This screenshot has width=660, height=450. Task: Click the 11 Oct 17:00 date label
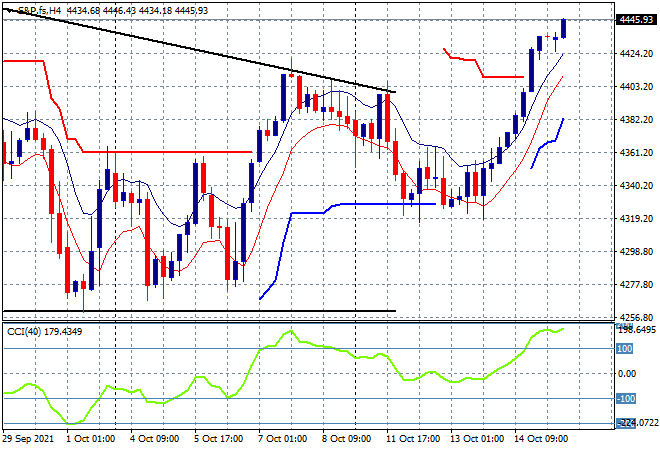click(415, 437)
